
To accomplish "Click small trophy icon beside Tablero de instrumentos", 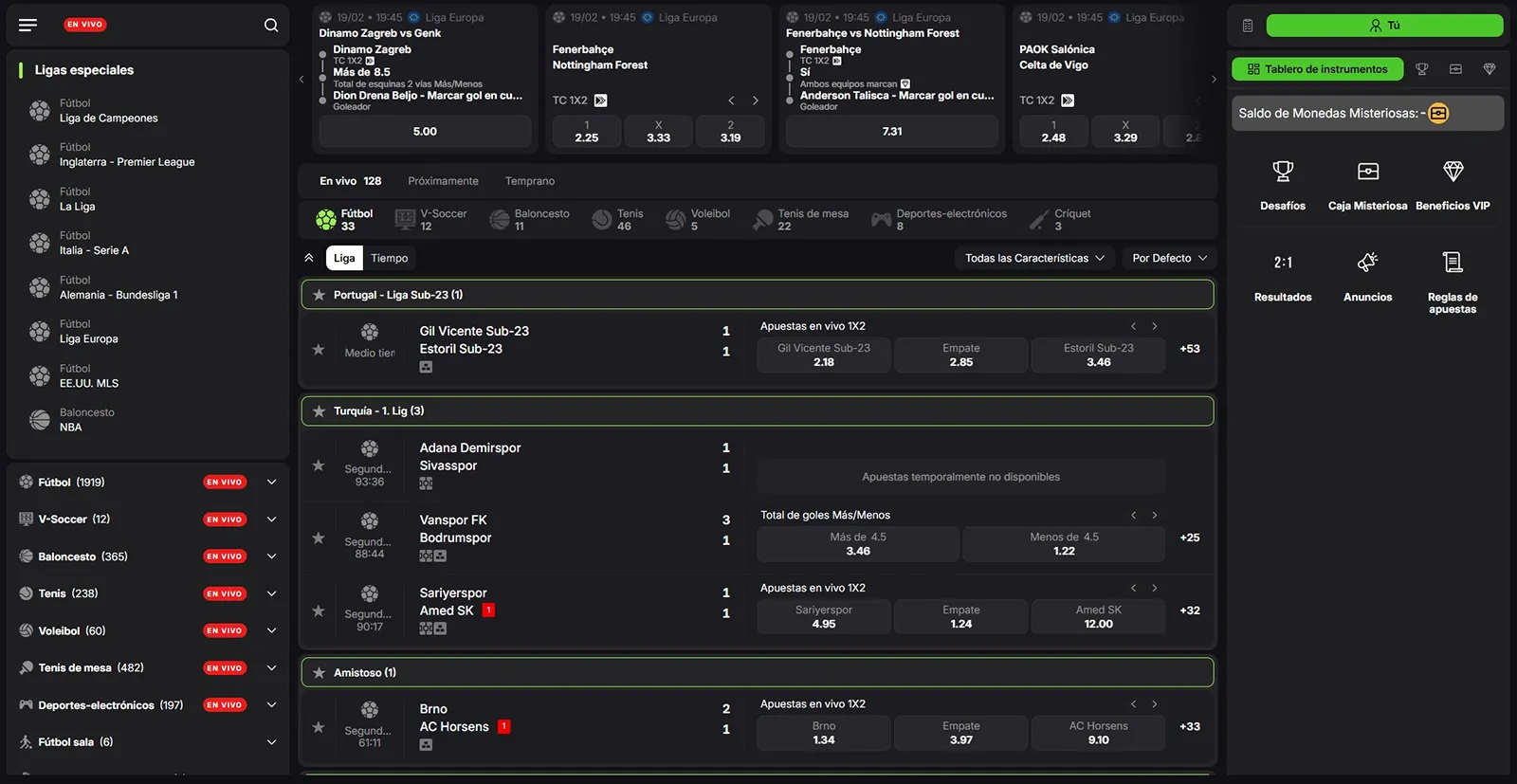I will pyautogui.click(x=1421, y=69).
